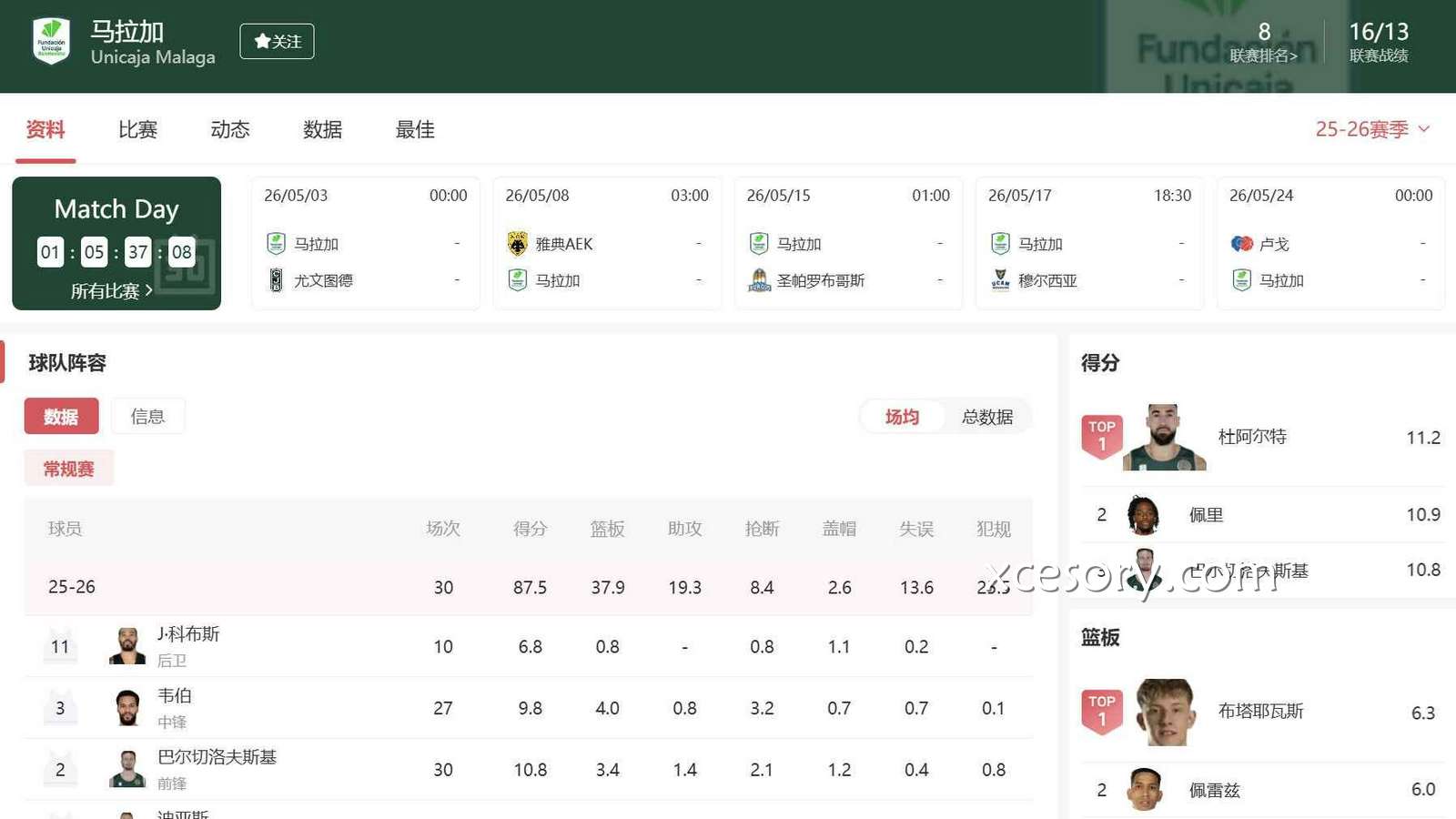This screenshot has width=1456, height=819.
Task: Click the 16/13 联赛战绩 record
Action: pos(1379,42)
